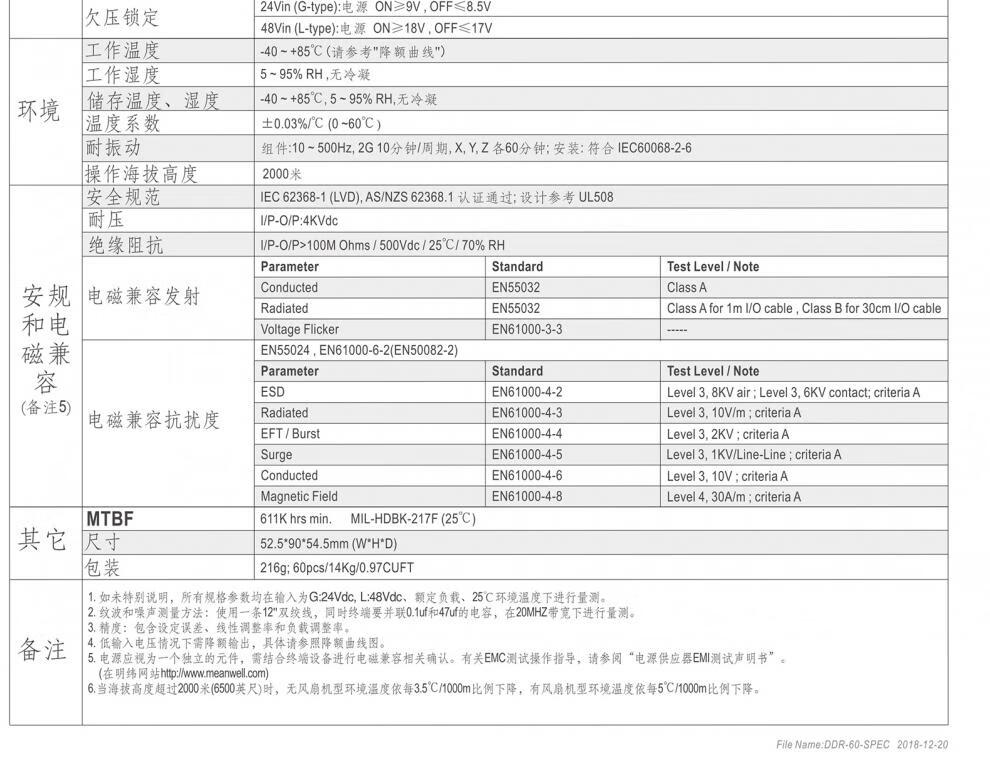Screen dimensions: 990x784
Task: Select the MTBF row label
Action: (110, 519)
